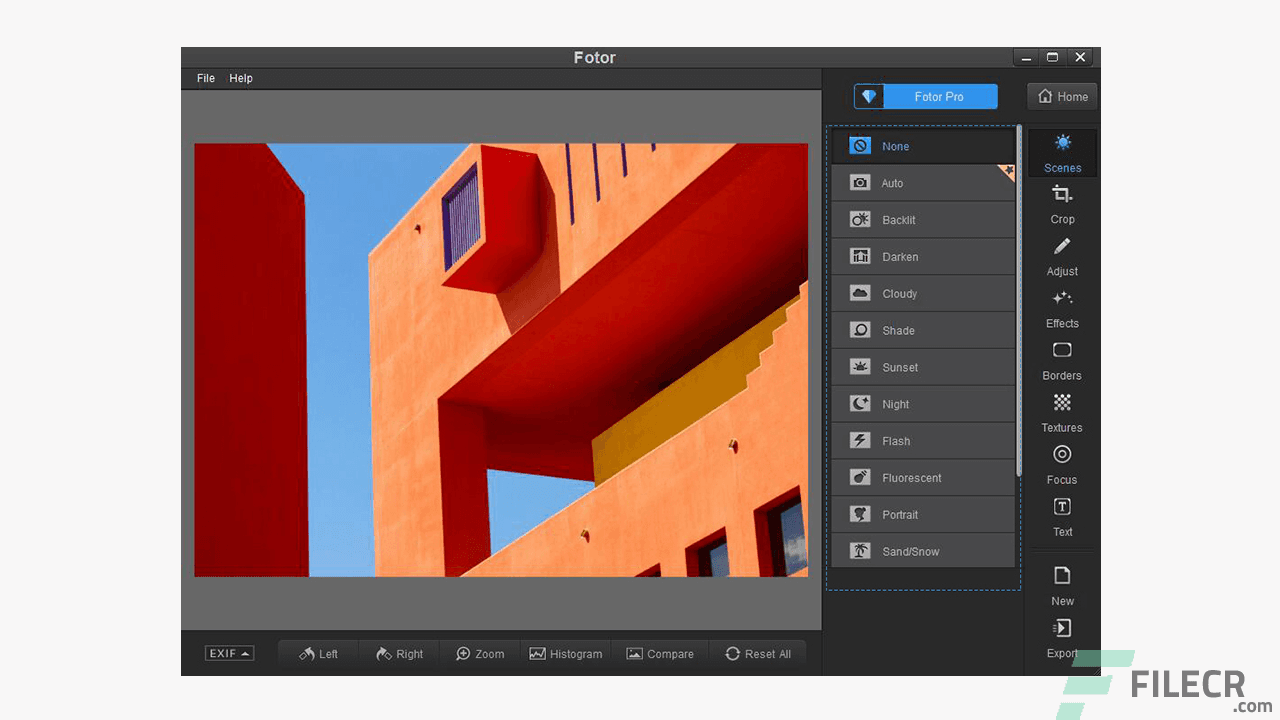The image size is (1280, 720).
Task: Apply the Backlit scene preset
Action: click(x=922, y=219)
